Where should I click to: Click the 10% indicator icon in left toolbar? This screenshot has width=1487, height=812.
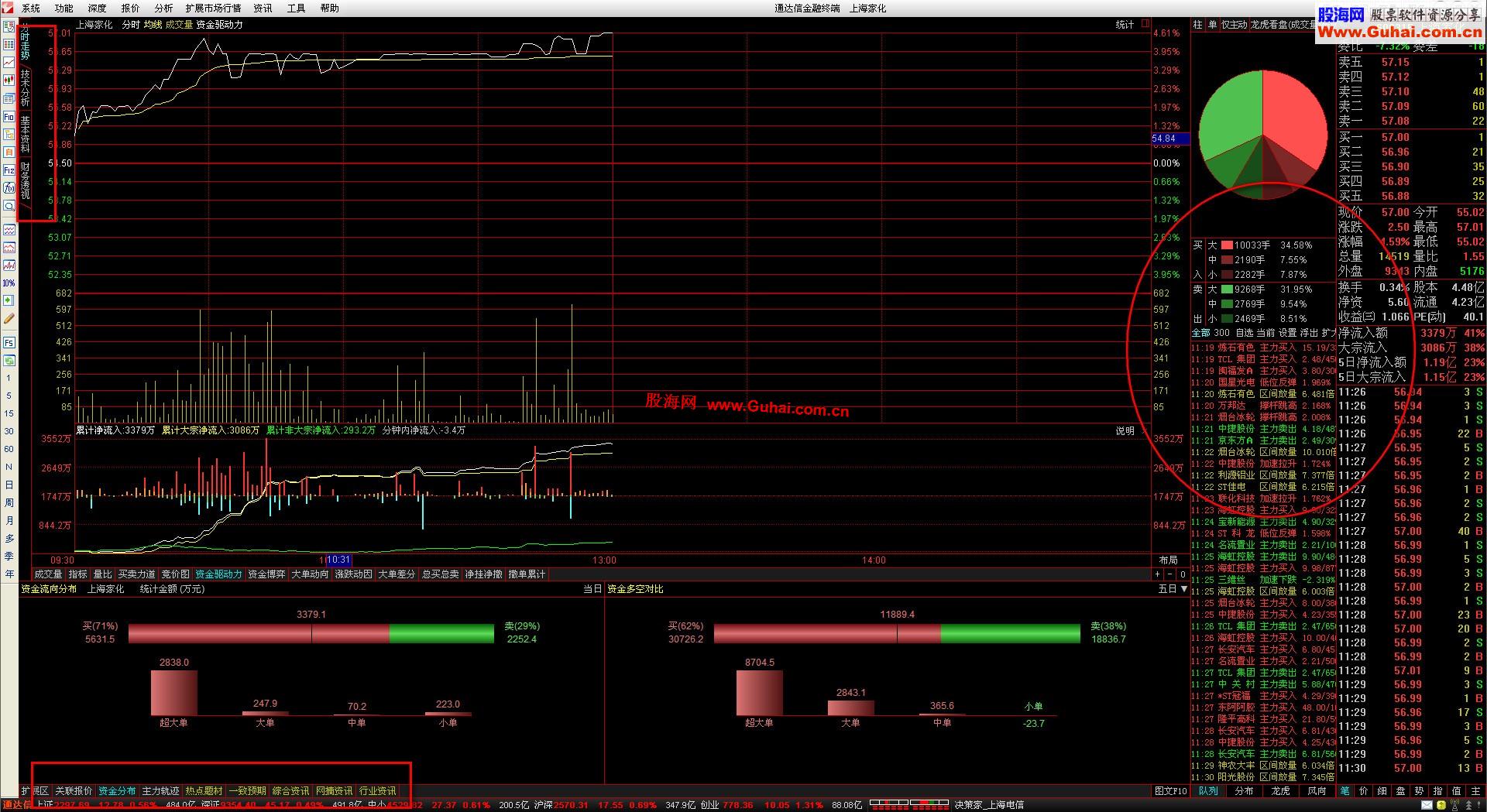coord(9,283)
